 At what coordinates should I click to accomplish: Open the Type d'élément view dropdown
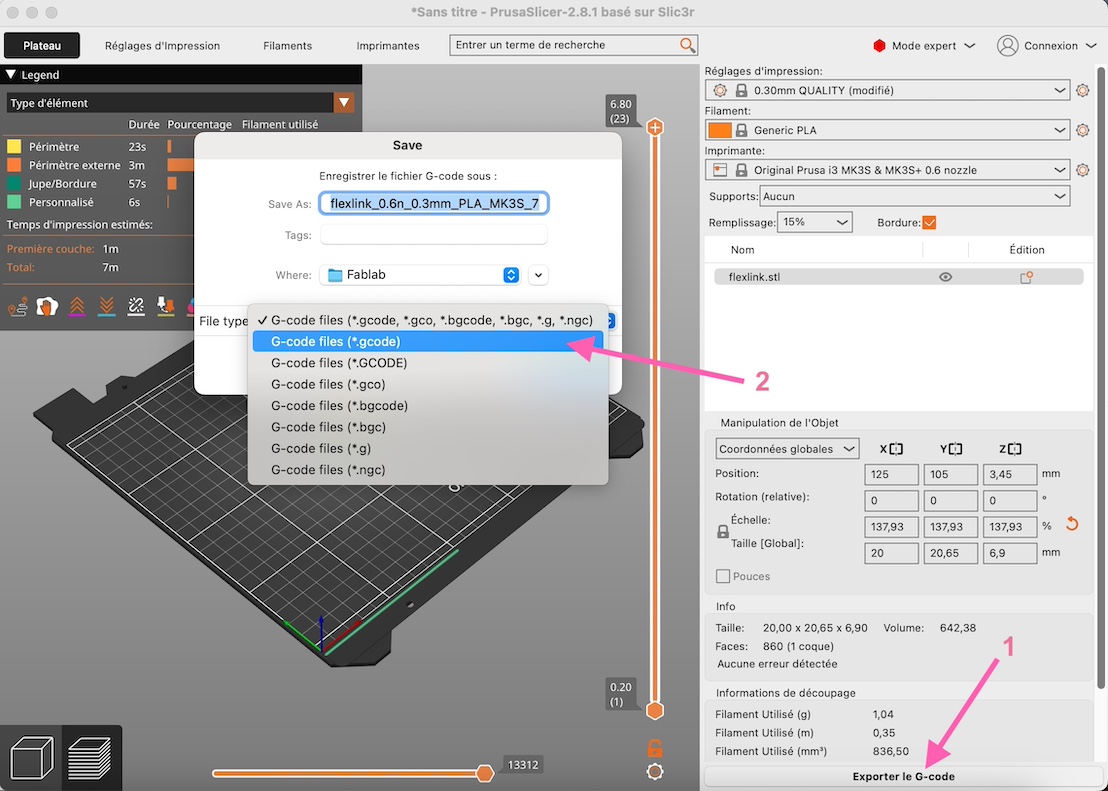[180, 103]
